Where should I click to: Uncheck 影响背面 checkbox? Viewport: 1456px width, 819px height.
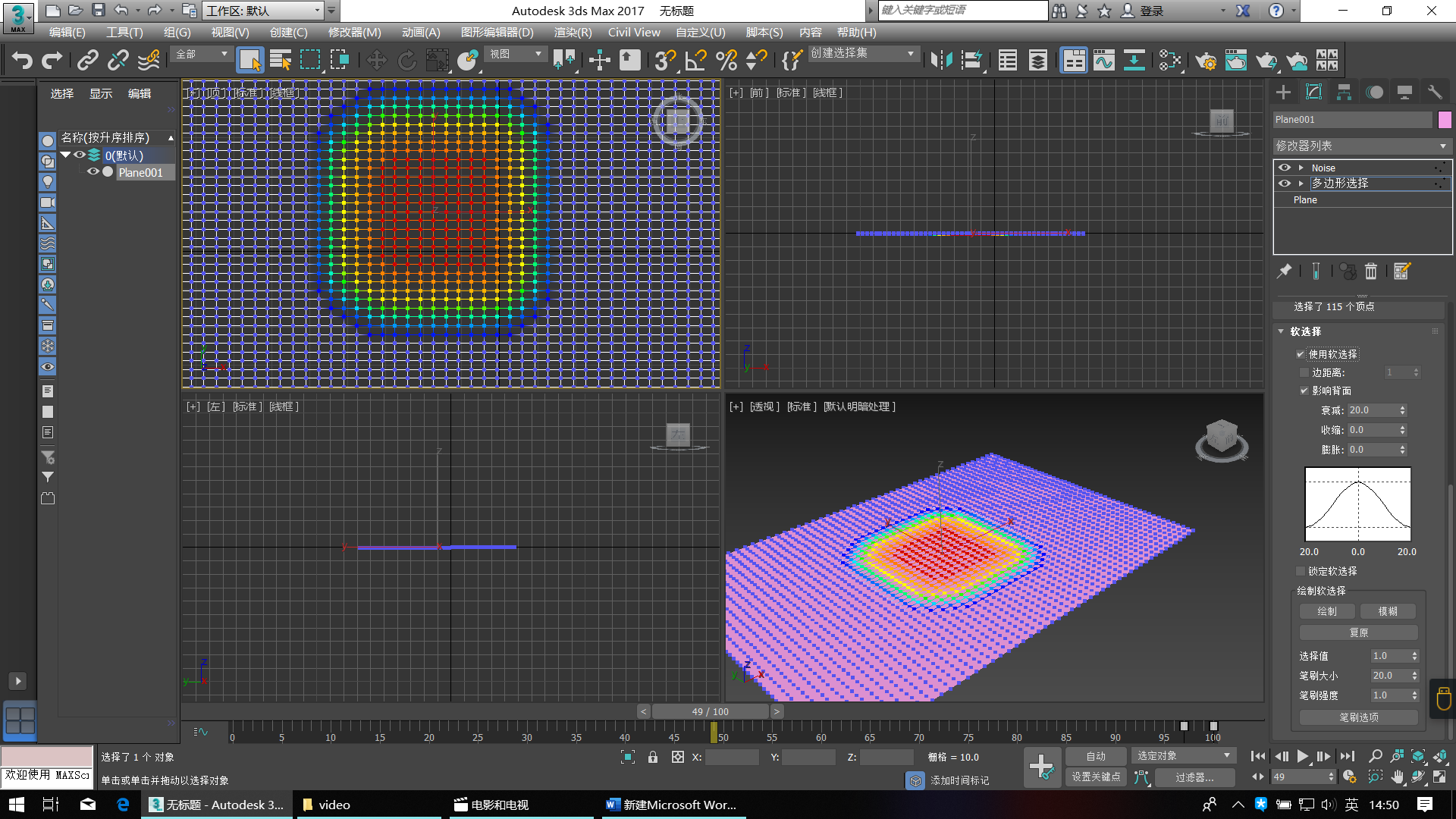pyautogui.click(x=1304, y=391)
